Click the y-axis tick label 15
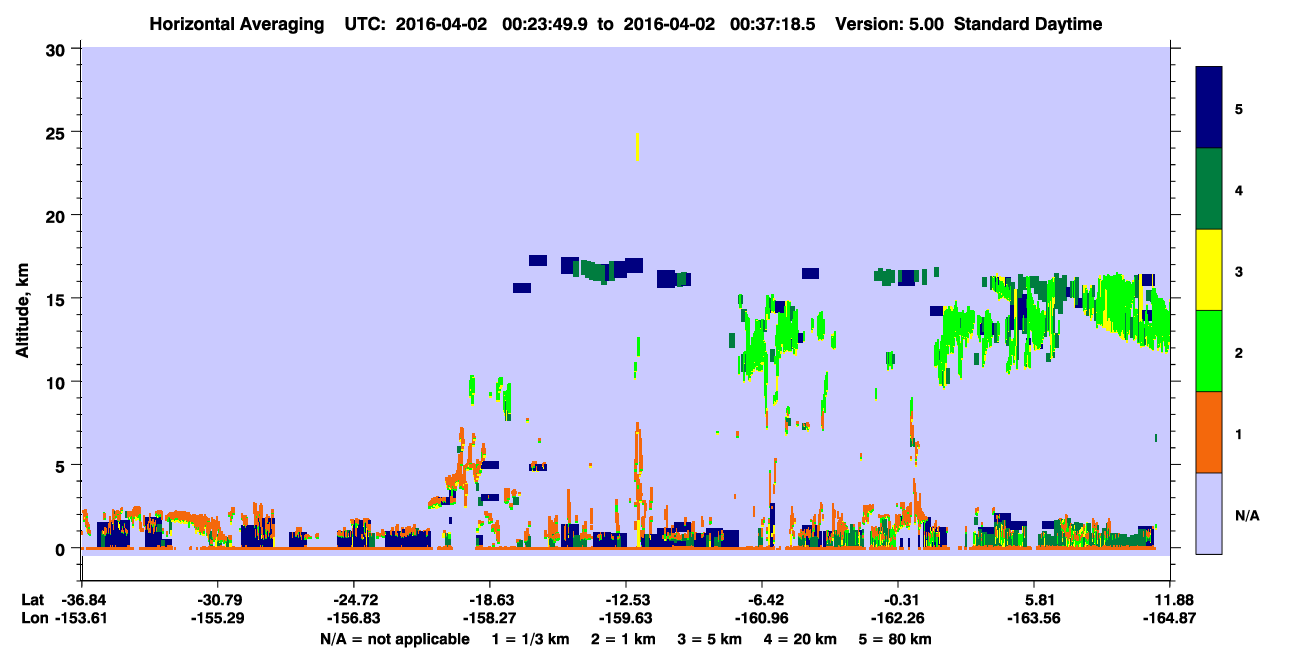This screenshot has height=667, width=1300. click(58, 299)
